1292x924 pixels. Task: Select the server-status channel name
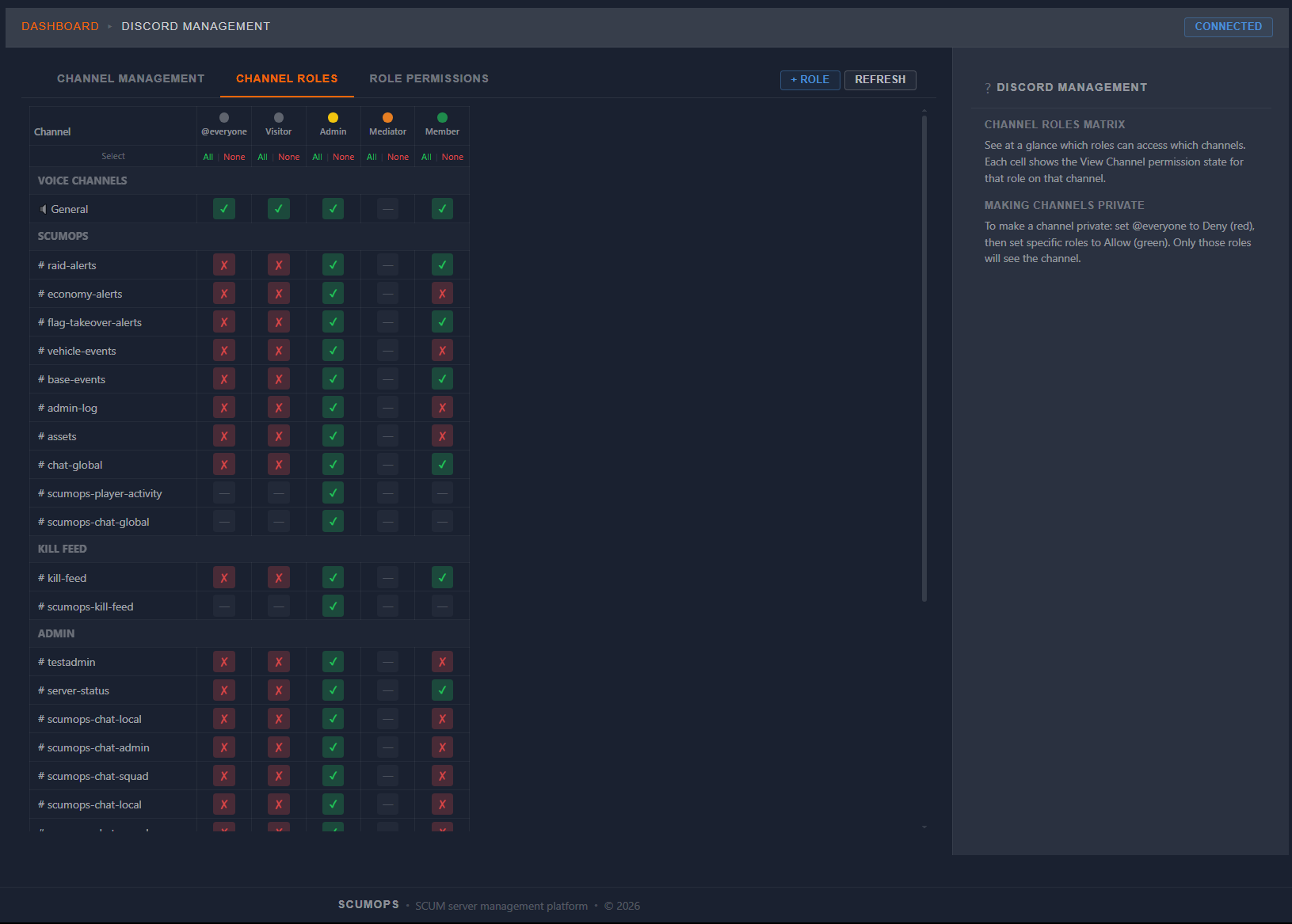(x=78, y=690)
